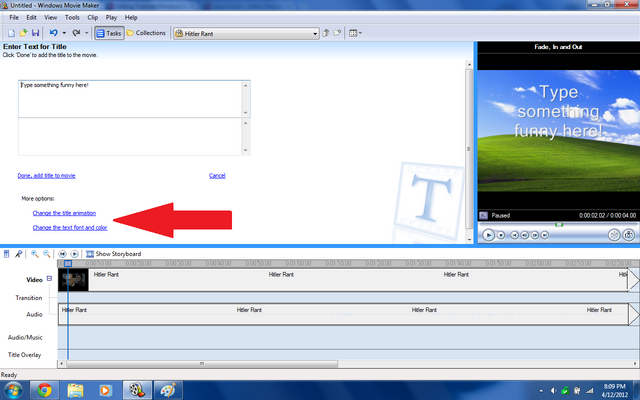The height and width of the screenshot is (400, 640).
Task: Open the Windows Start menu
Action: click(13, 390)
